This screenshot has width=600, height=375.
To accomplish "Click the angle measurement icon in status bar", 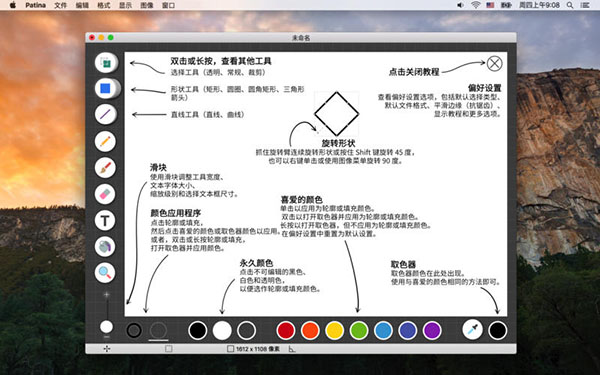I will pos(292,349).
